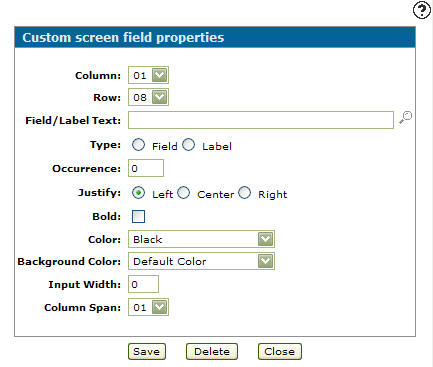This screenshot has width=433, height=367.
Task: Click into the Occurrence input field
Action: (146, 168)
